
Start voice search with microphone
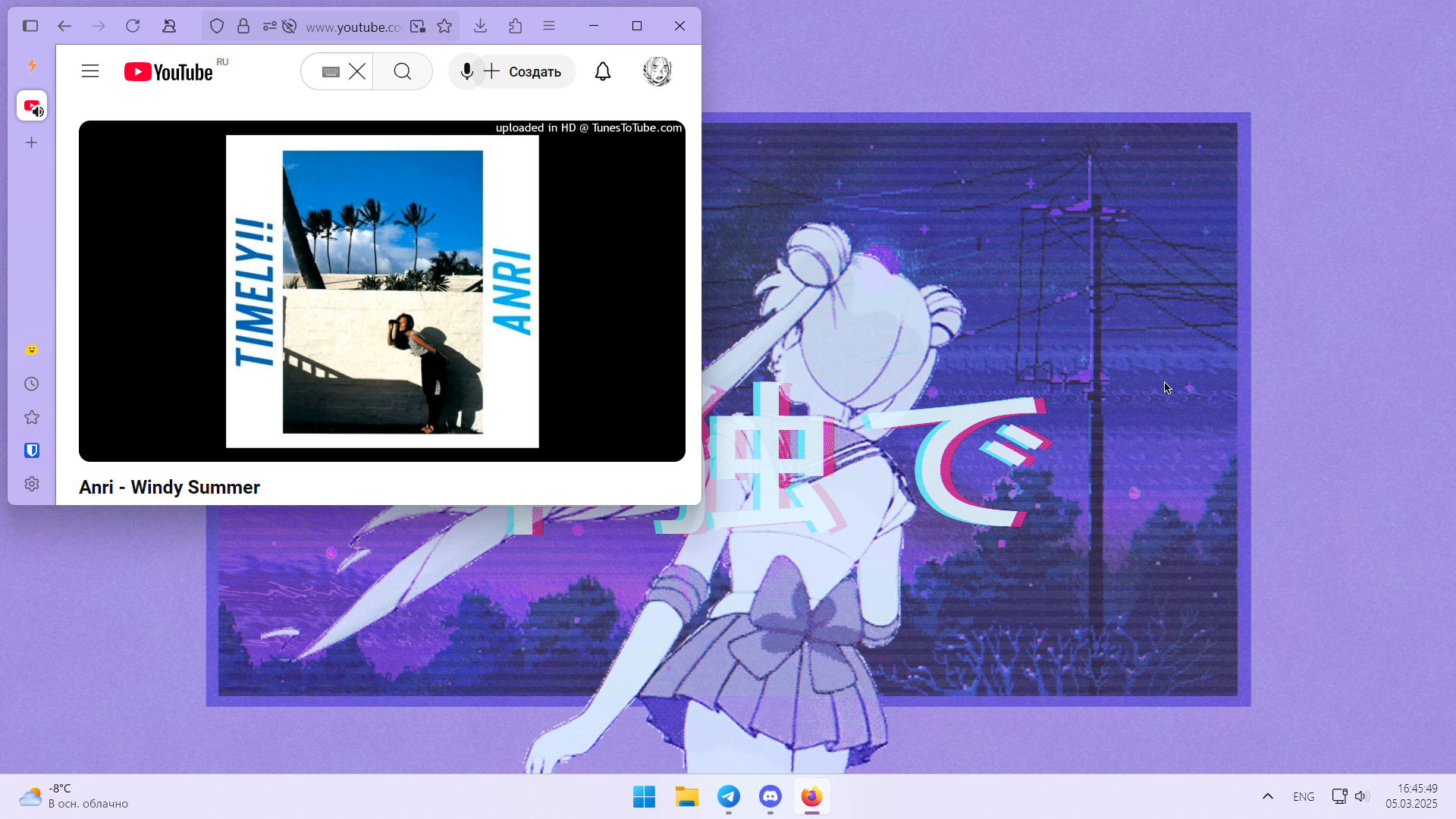click(467, 71)
